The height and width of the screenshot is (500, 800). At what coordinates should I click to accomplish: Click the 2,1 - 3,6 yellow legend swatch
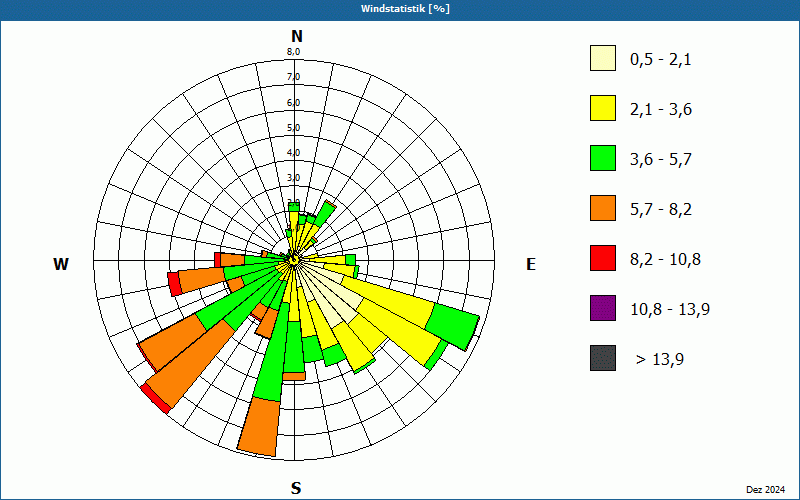pos(603,108)
